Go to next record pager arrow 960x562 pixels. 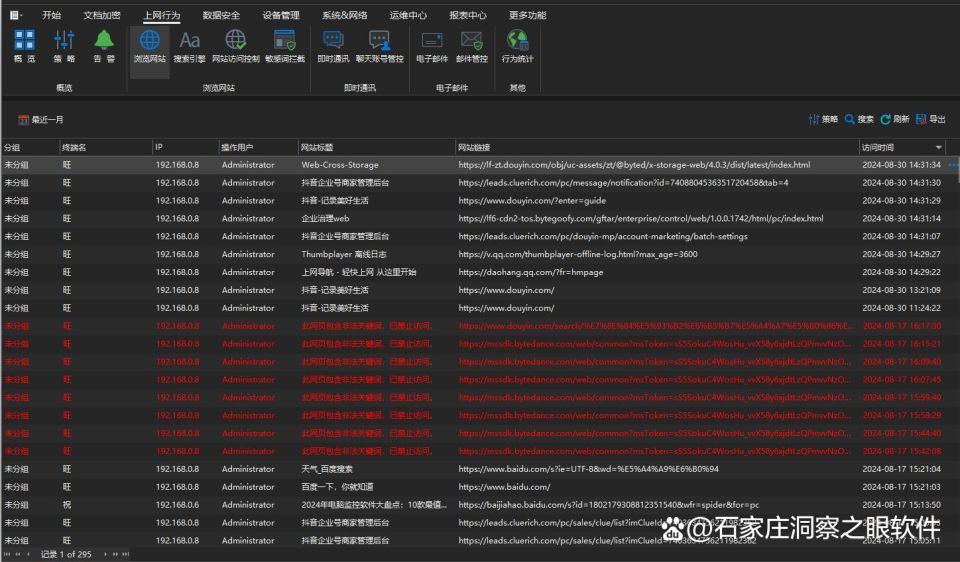105,554
